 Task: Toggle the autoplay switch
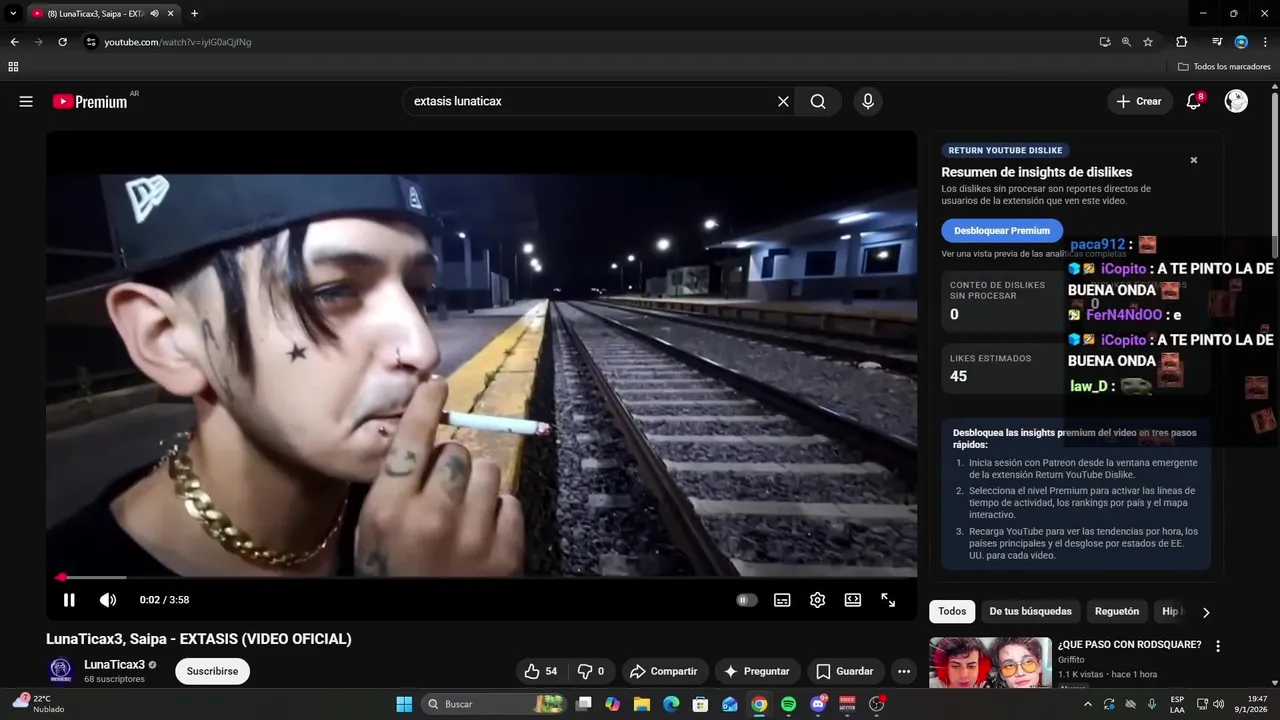[x=747, y=600]
